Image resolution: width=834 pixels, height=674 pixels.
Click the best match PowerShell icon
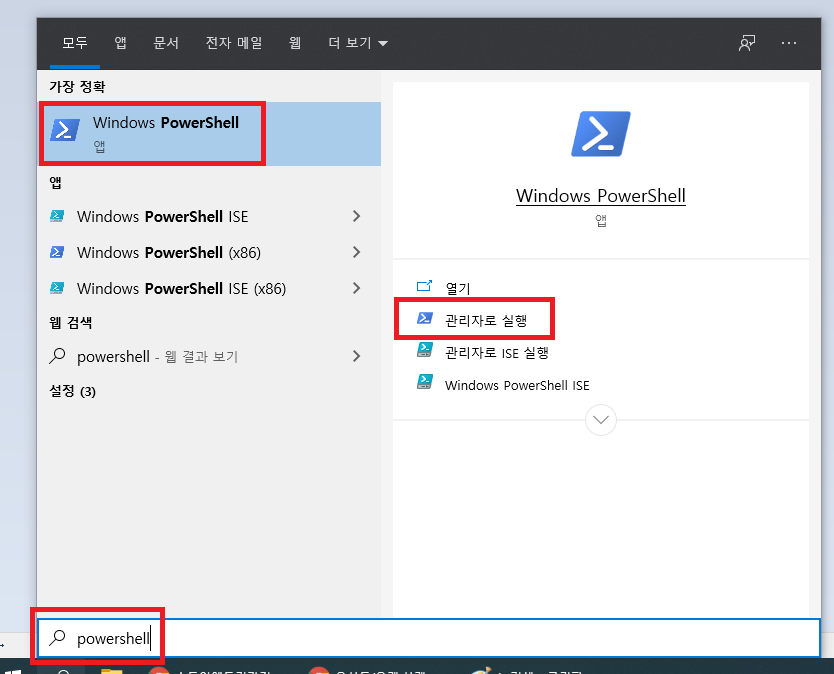65,130
